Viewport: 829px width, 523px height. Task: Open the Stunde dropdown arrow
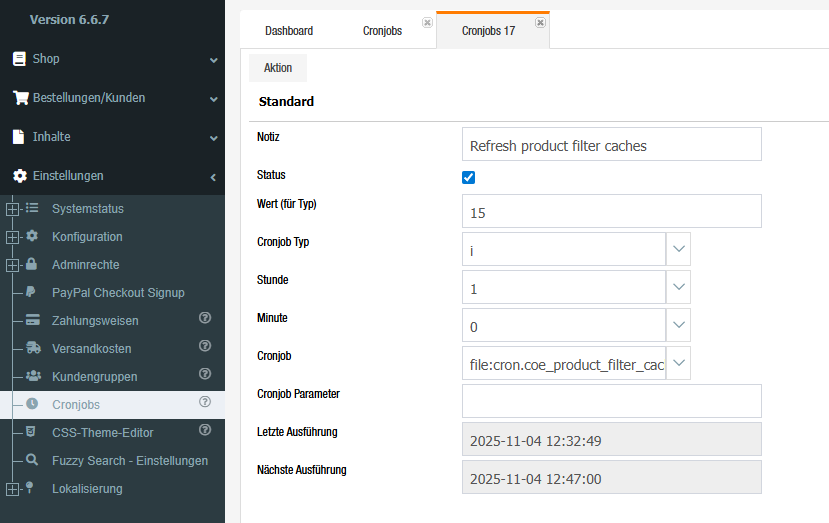coord(678,287)
